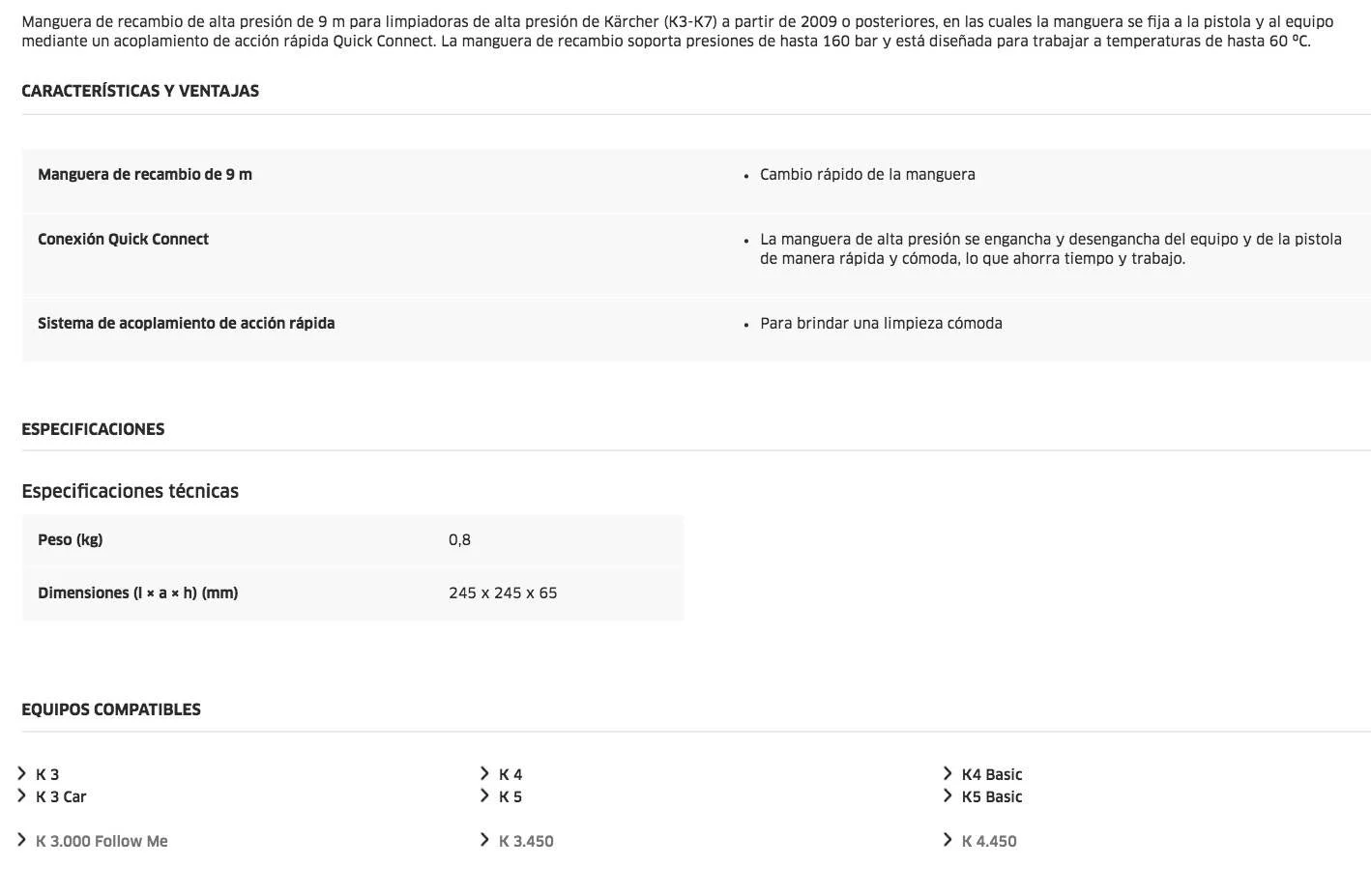Open the K4 Basic equipment link

click(992, 774)
